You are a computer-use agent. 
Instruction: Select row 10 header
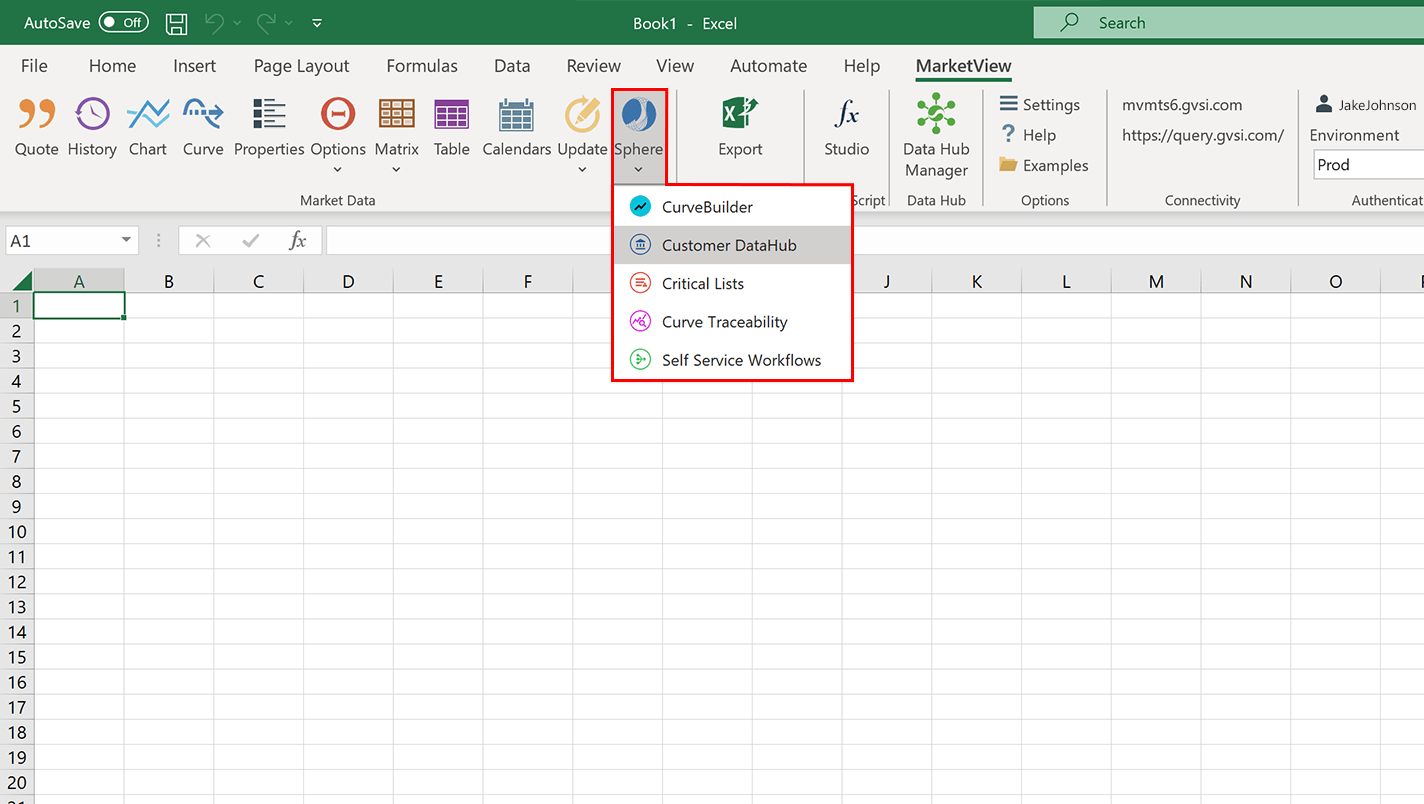coord(16,532)
